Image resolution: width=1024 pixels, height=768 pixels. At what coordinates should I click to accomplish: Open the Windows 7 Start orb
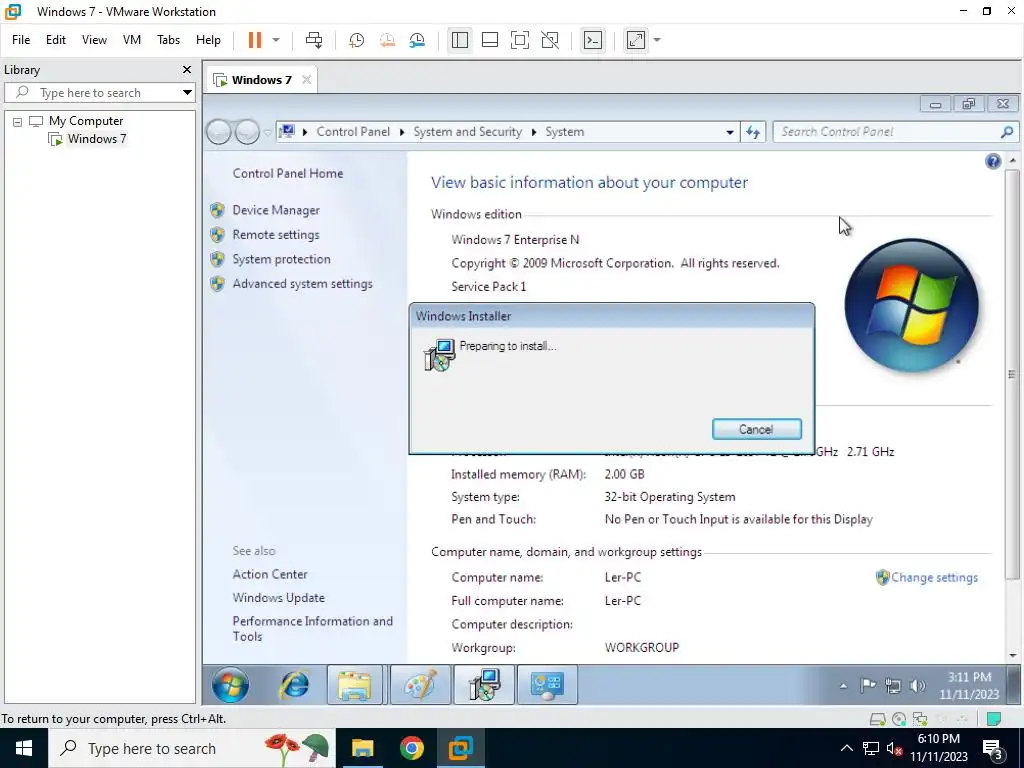230,685
